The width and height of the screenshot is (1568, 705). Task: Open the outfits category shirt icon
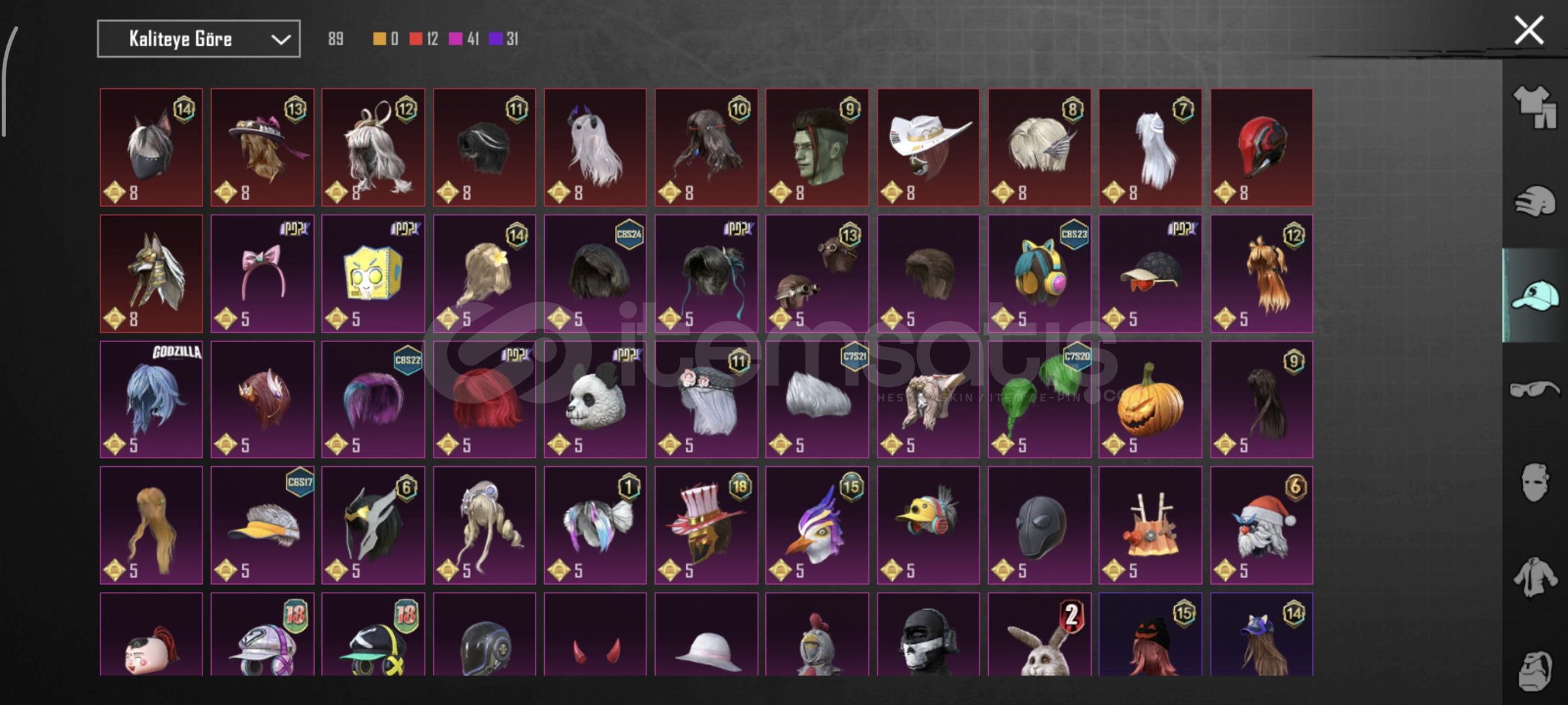(x=1535, y=108)
